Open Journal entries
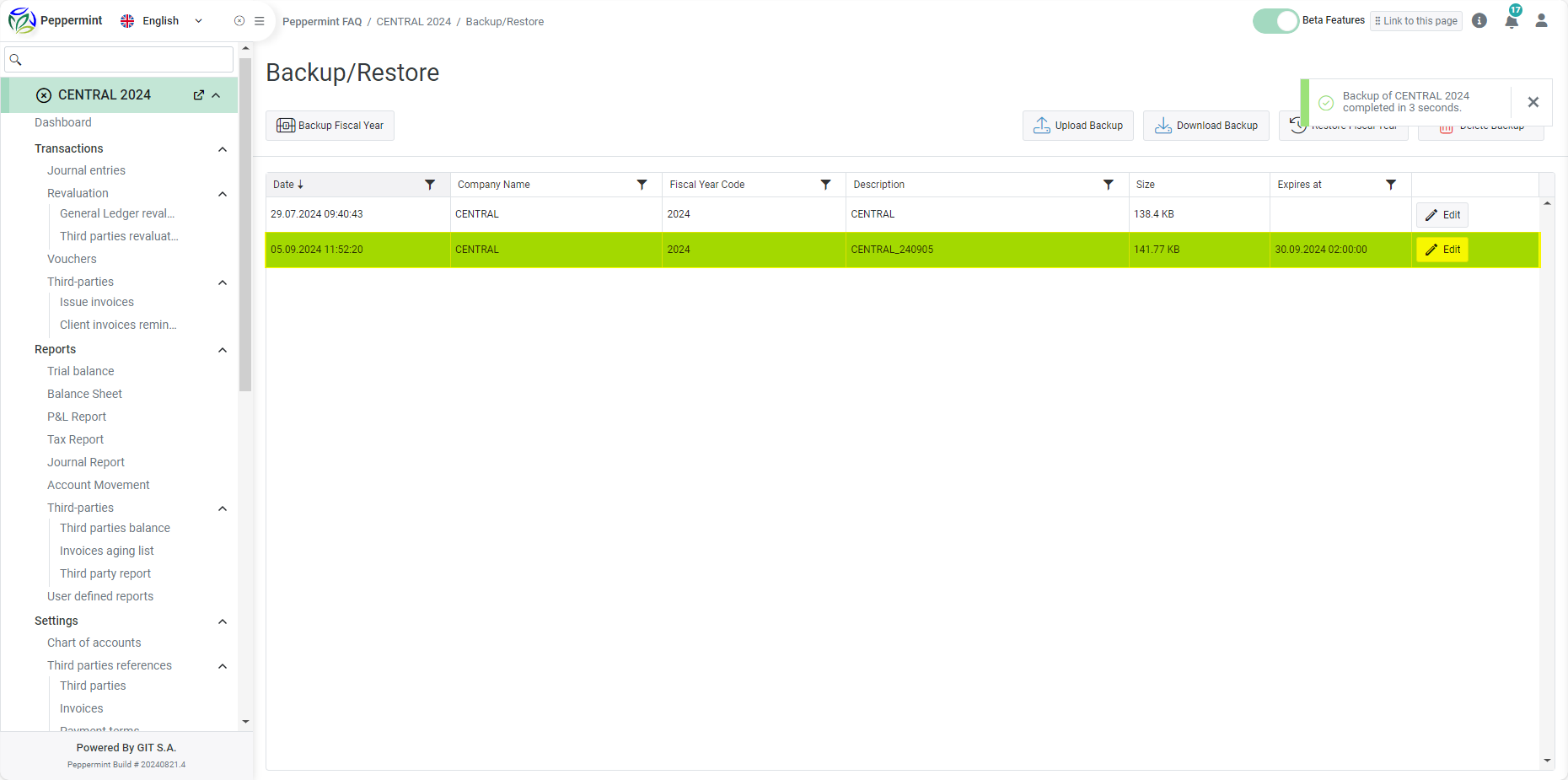Viewport: 1568px width, 780px height. (x=86, y=170)
